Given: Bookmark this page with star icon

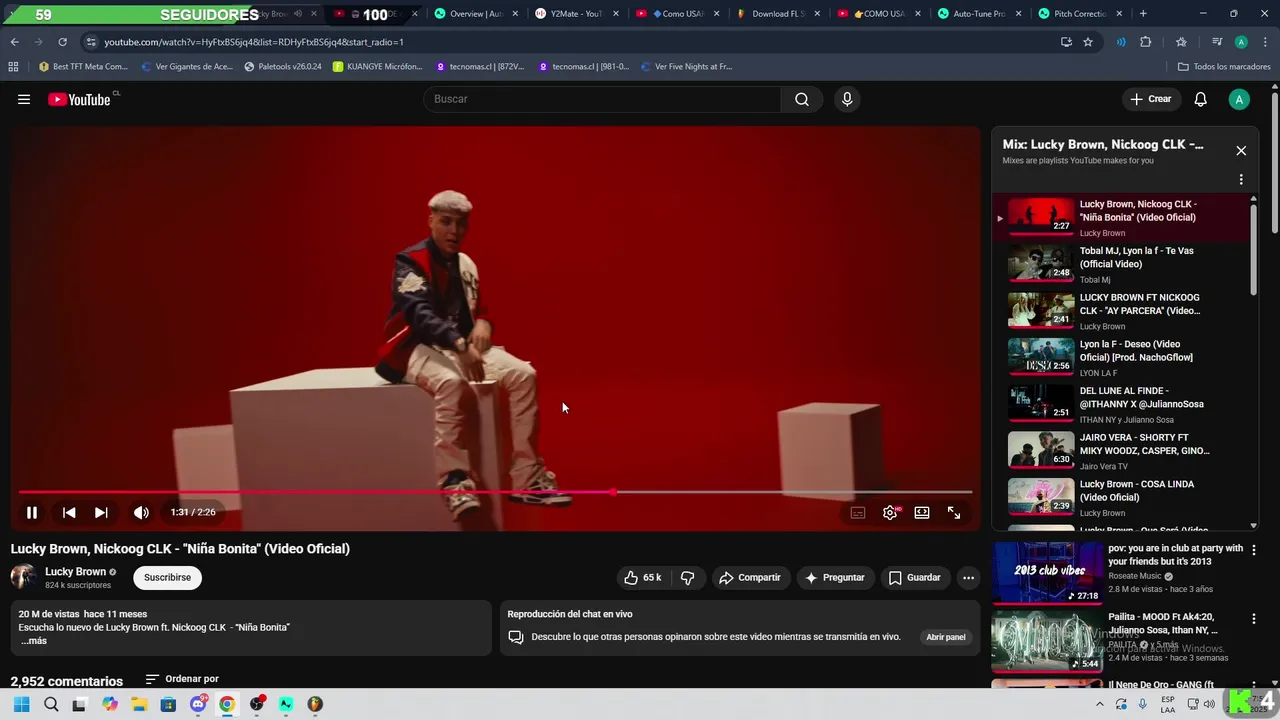Looking at the screenshot, I should click(x=1088, y=42).
